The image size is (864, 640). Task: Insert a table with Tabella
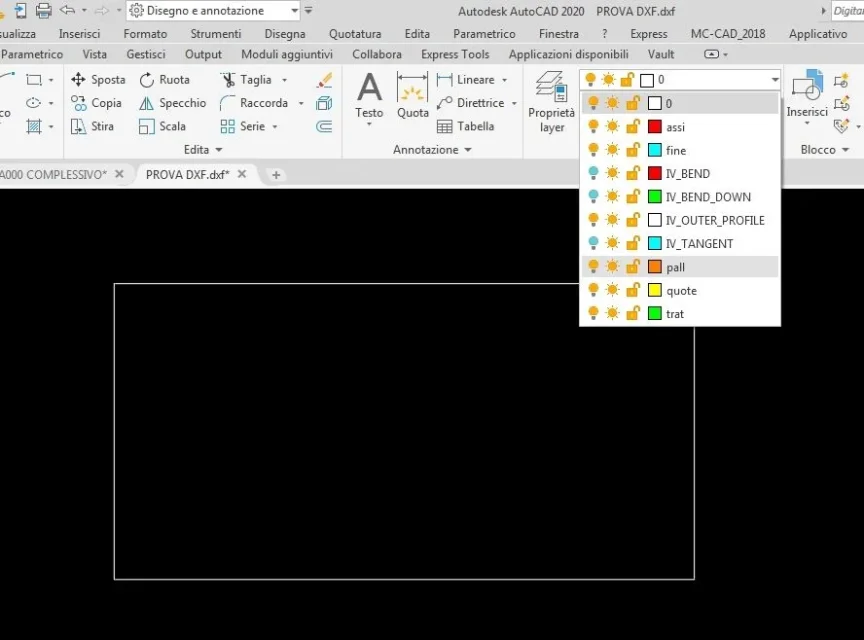tap(465, 126)
